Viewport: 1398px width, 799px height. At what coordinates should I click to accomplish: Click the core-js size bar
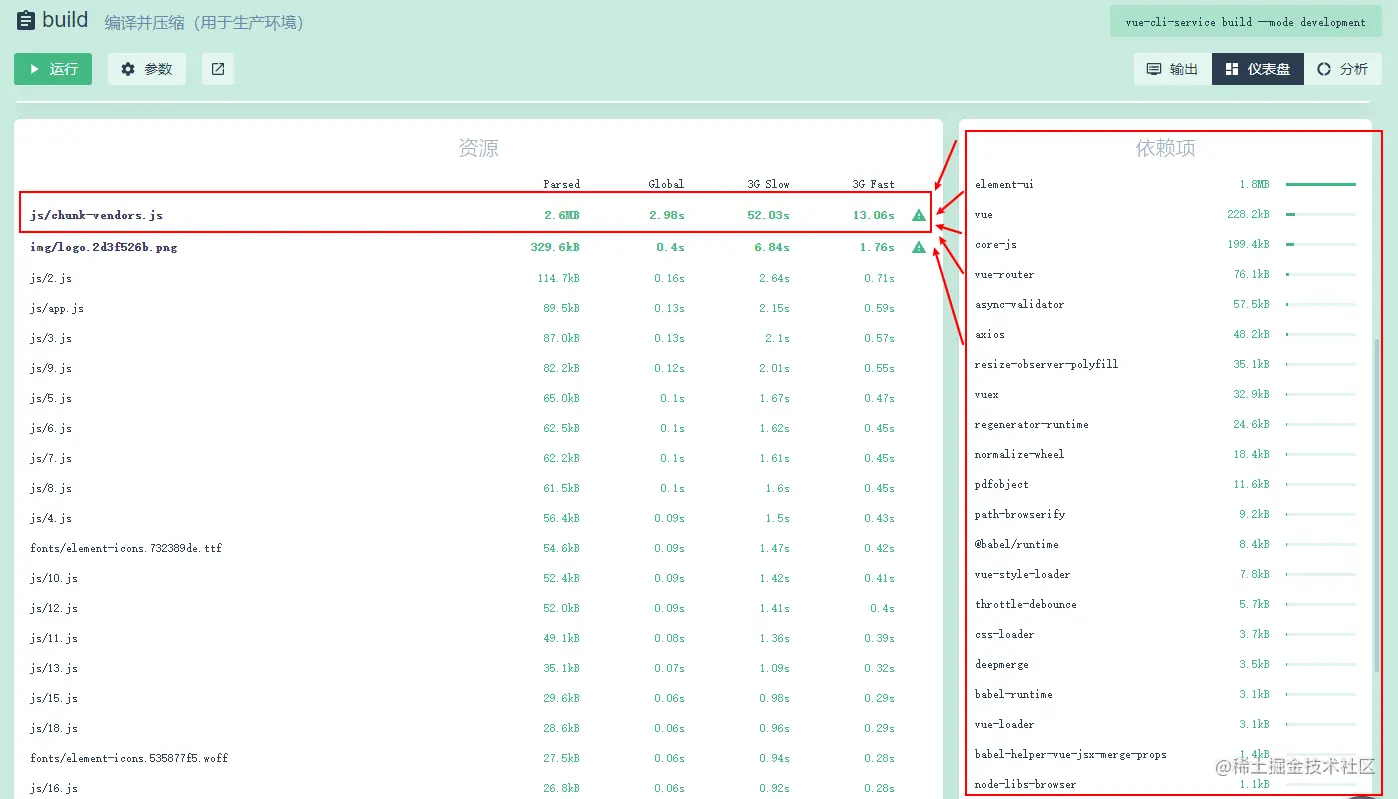click(x=1321, y=244)
